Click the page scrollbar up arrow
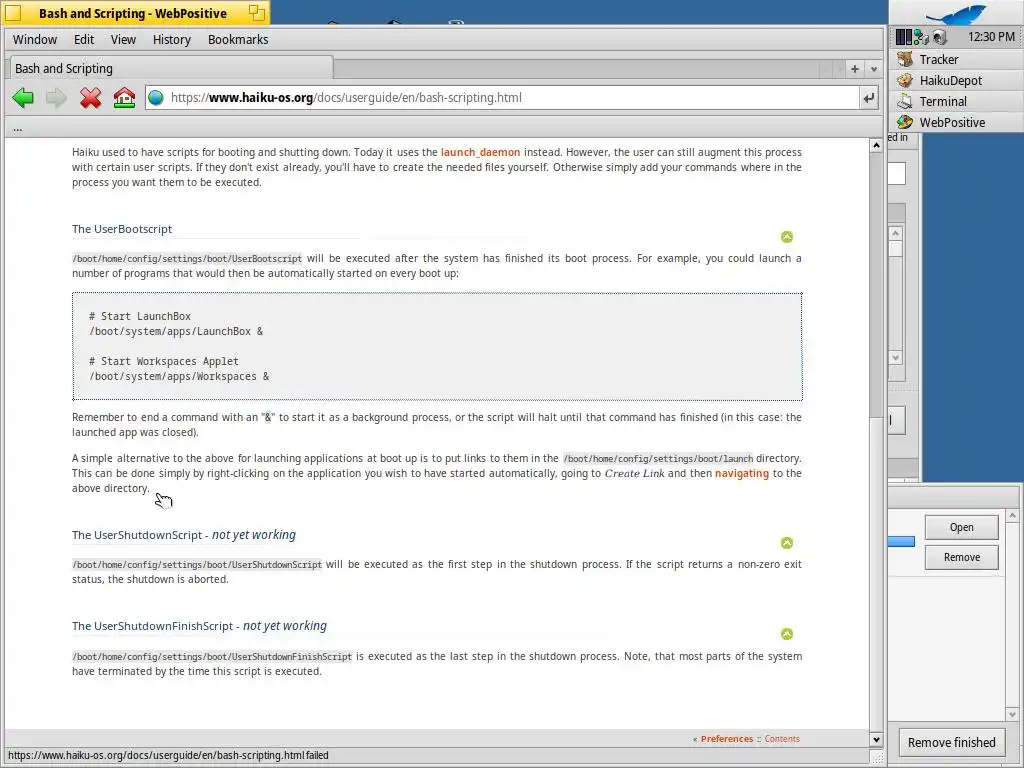The width and height of the screenshot is (1024, 768). click(876, 145)
